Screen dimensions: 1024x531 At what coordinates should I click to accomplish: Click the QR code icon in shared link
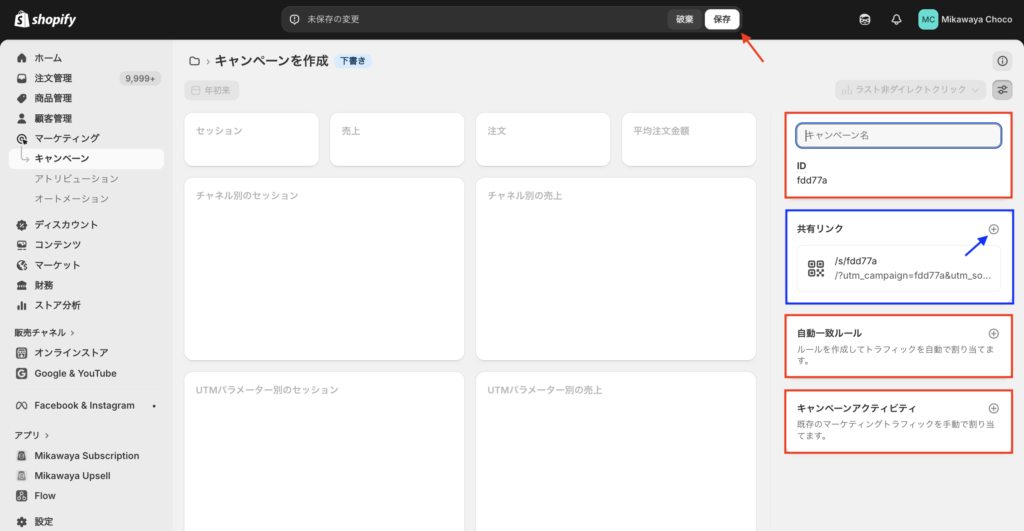(x=816, y=268)
